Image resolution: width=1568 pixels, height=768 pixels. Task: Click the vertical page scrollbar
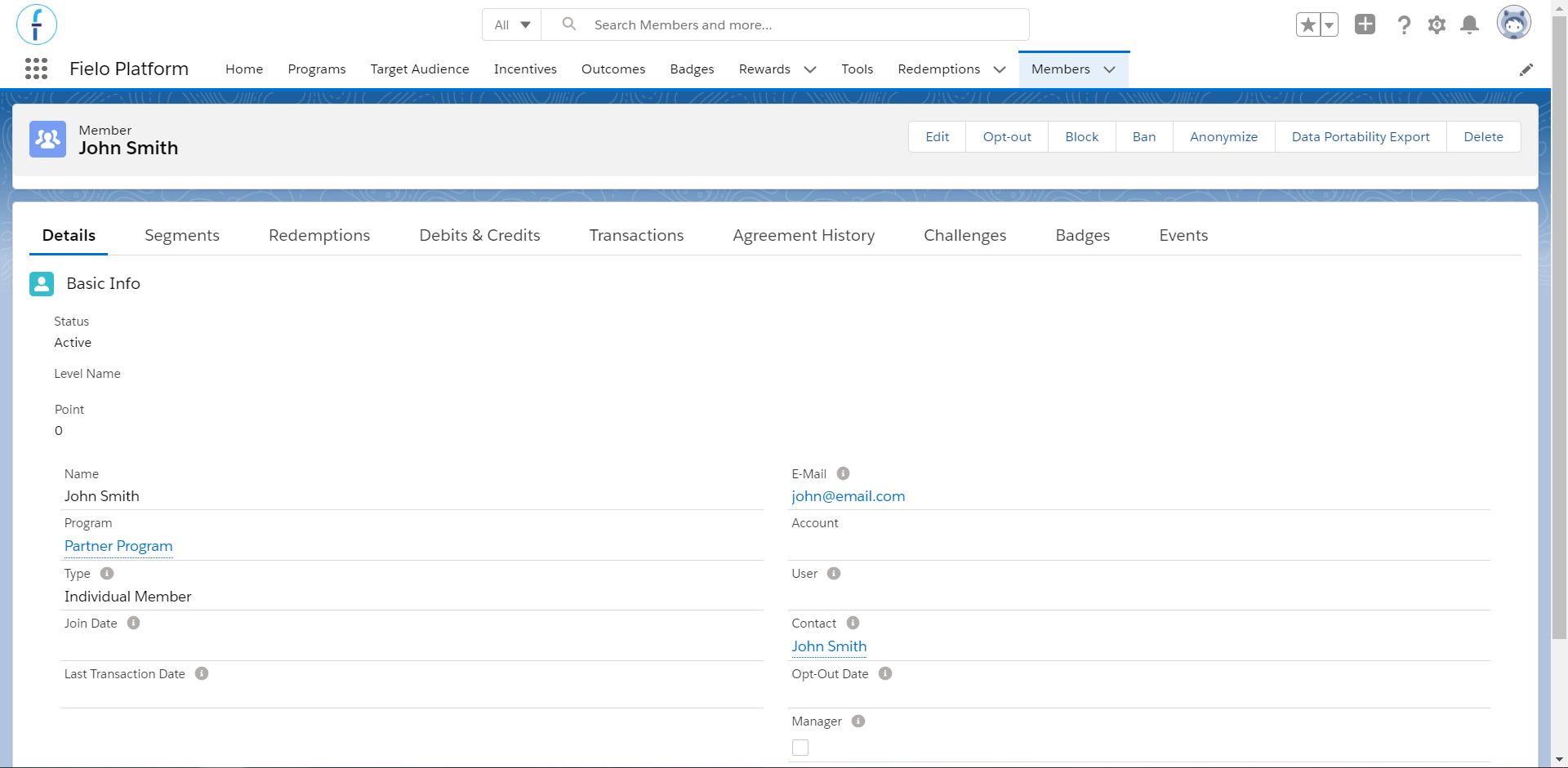point(1559,326)
